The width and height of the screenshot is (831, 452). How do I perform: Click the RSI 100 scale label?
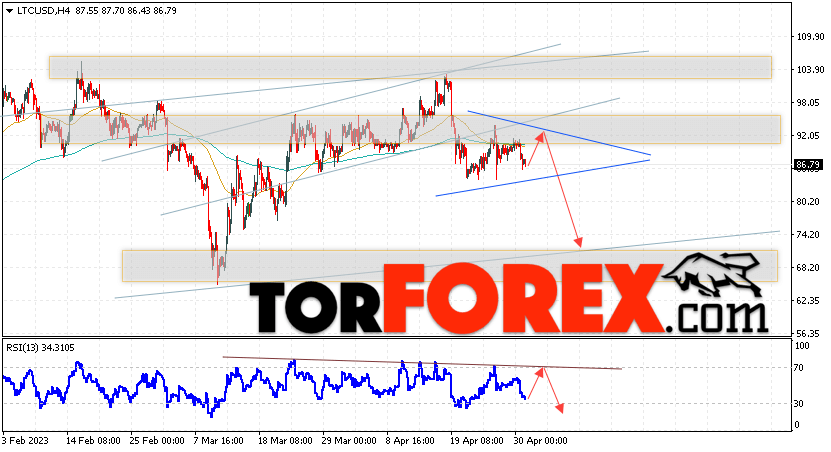(x=802, y=346)
